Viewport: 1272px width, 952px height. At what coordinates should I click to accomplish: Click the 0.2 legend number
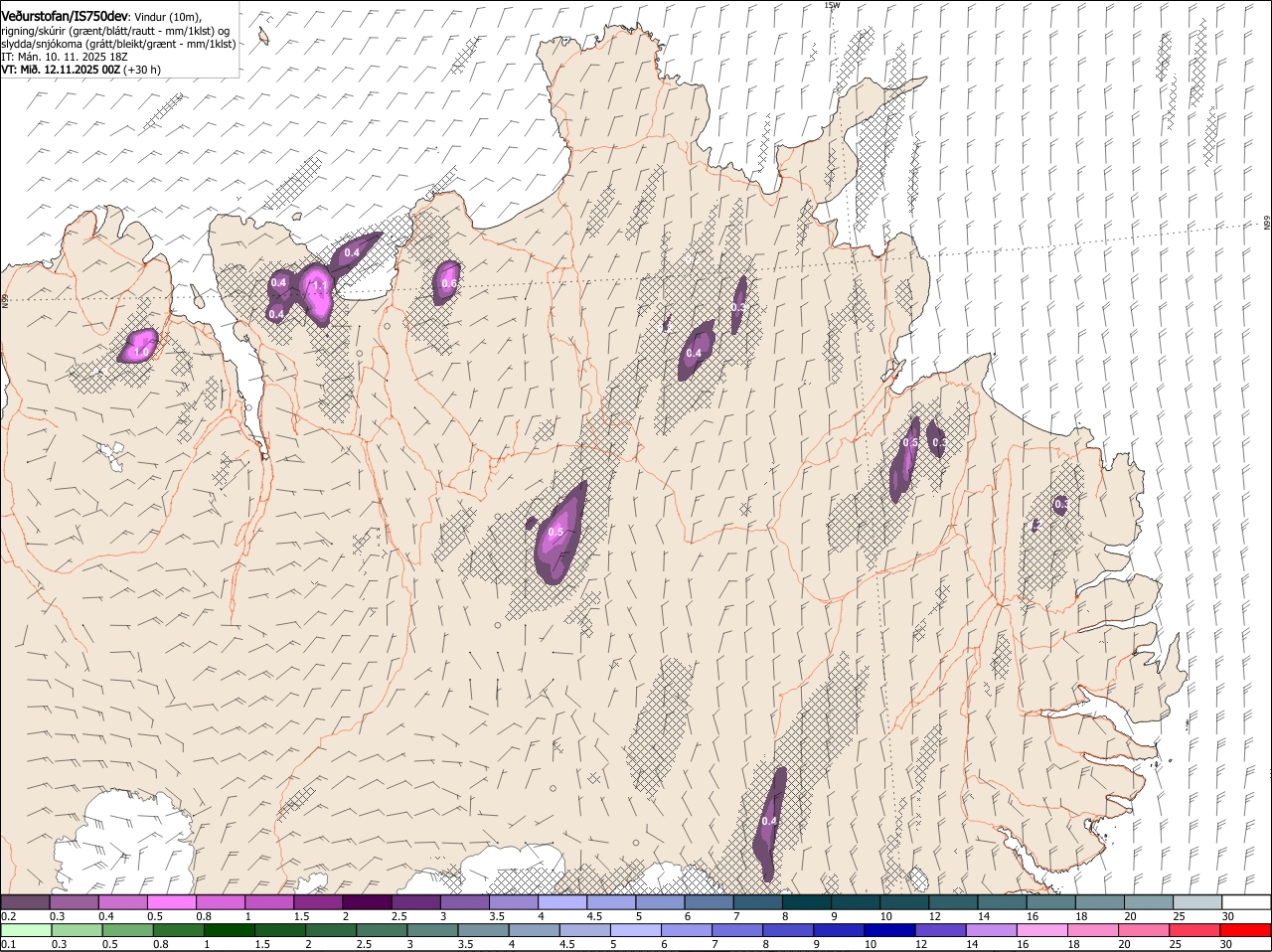coord(9,916)
